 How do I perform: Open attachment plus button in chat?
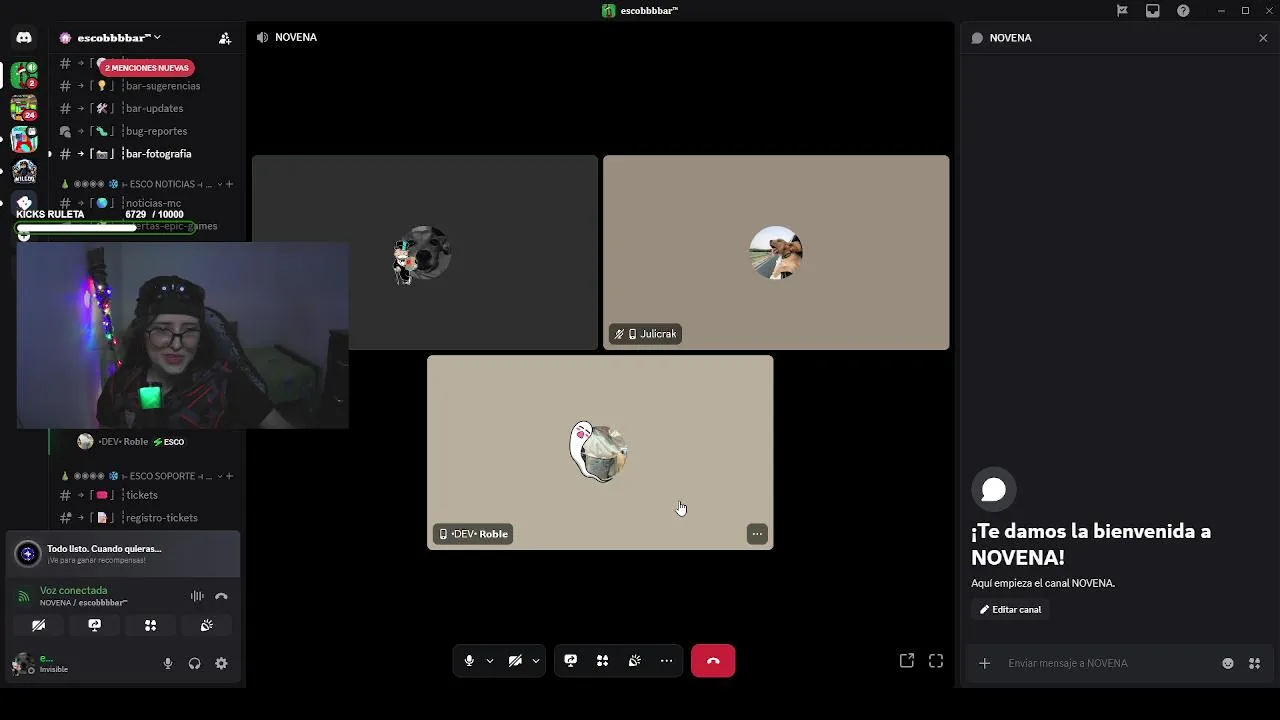985,663
